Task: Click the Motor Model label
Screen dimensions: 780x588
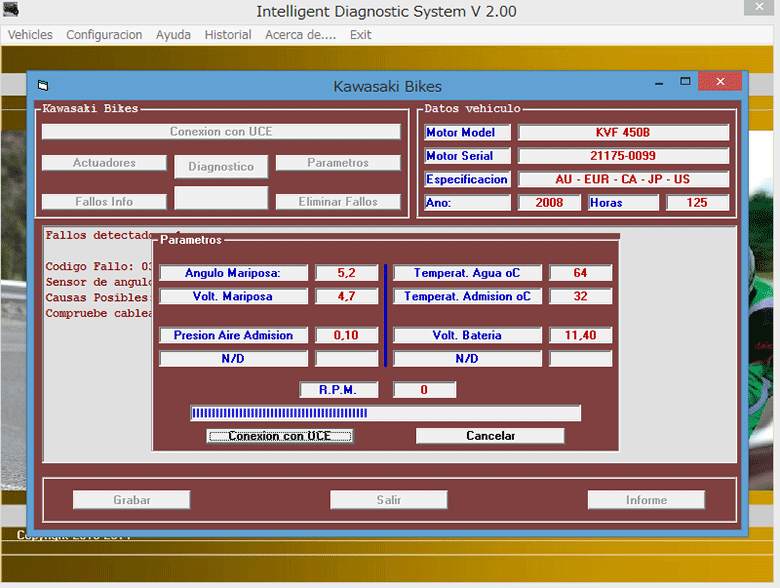Action: click(x=468, y=132)
